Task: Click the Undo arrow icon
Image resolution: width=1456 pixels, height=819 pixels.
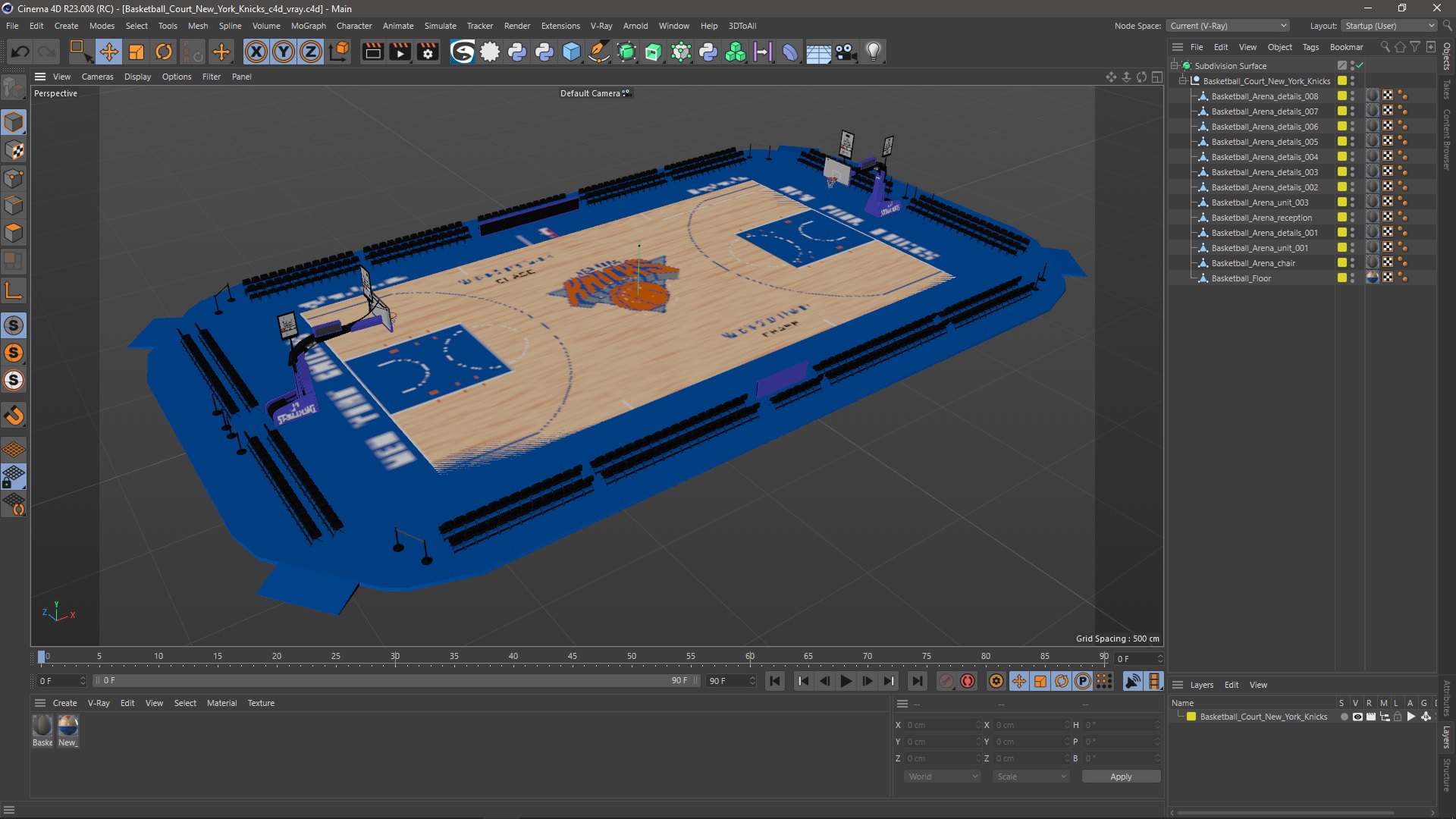Action: pos(20,52)
